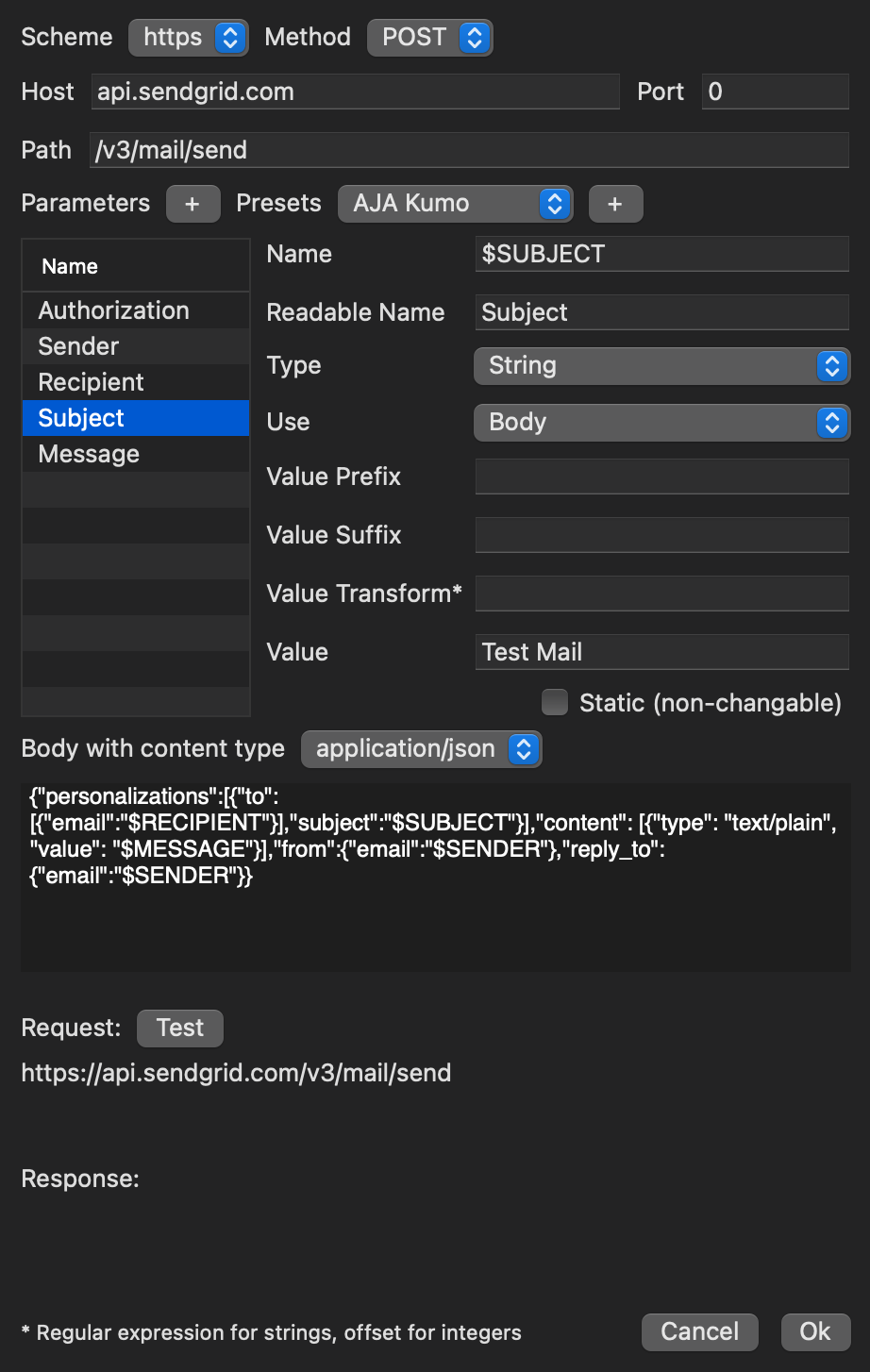
Task: Open the Presets AJA Kumo dropdown
Action: (455, 204)
